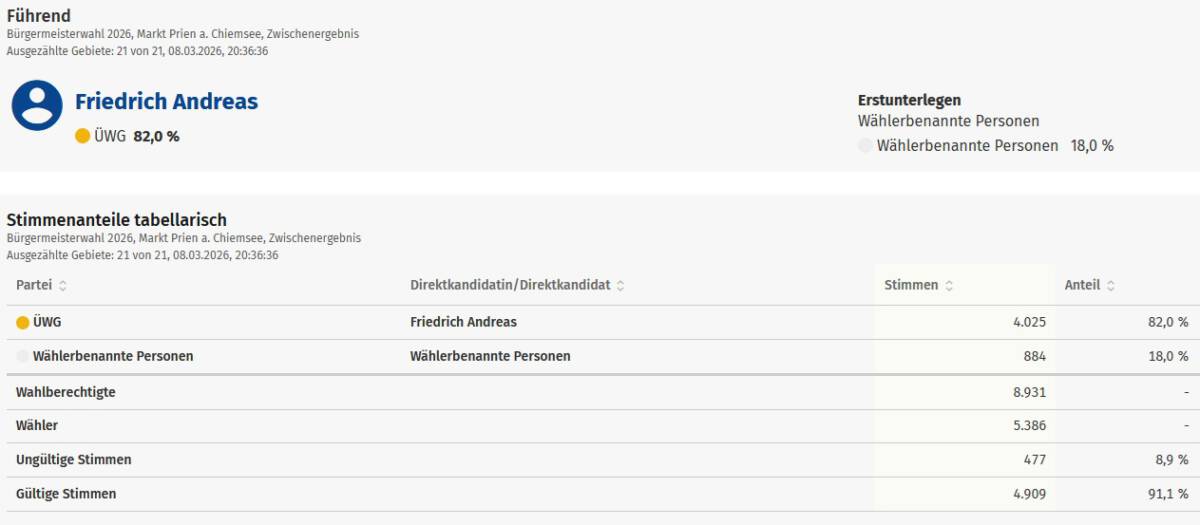This screenshot has height=525, width=1200.
Task: Select the Stimmen column header label
Action: 911,286
